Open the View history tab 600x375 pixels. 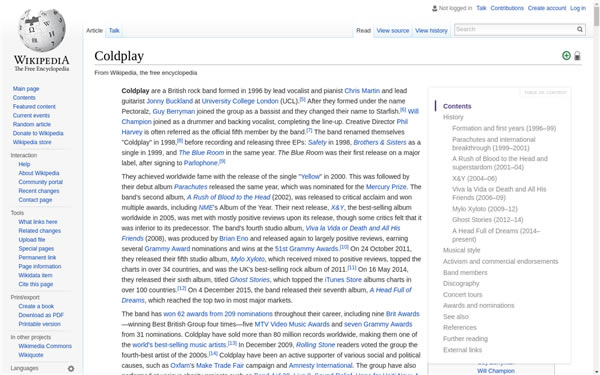pyautogui.click(x=431, y=31)
